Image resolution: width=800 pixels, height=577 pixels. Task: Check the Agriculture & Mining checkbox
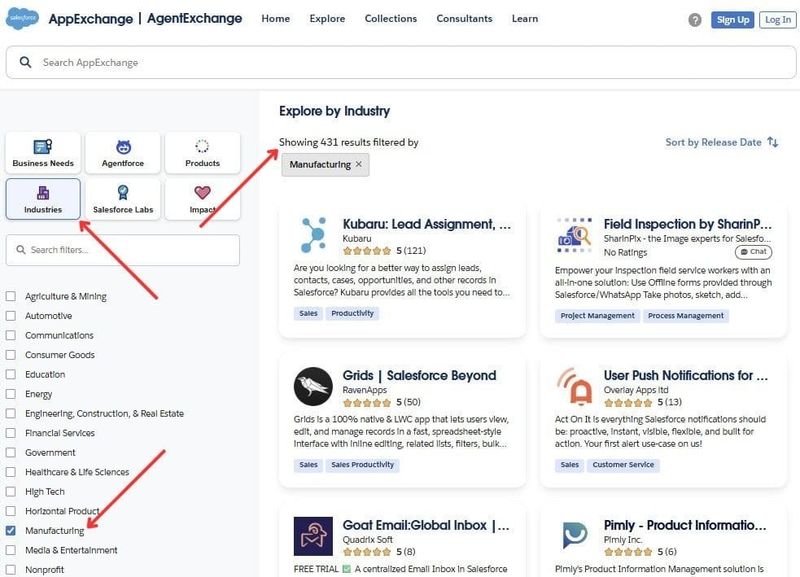[x=11, y=296]
